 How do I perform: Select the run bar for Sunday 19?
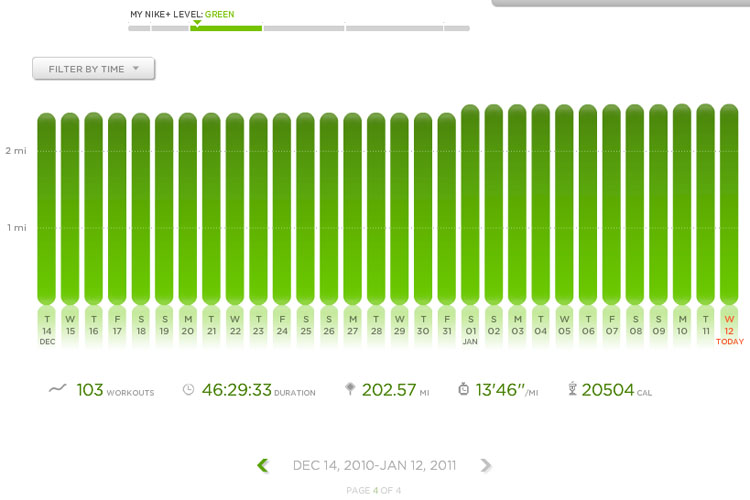point(164,209)
